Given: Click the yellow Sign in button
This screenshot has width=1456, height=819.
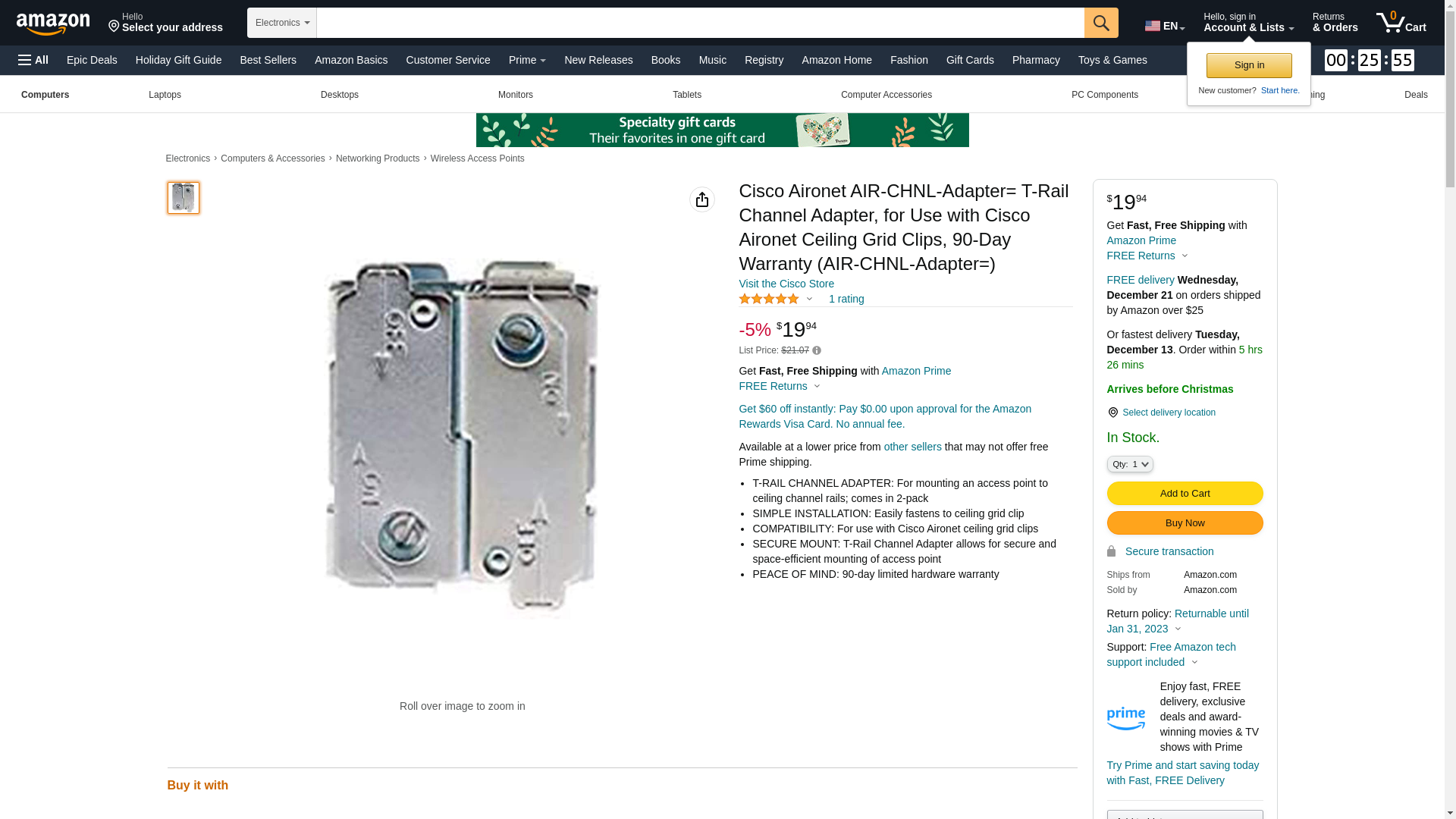Looking at the screenshot, I should (1249, 65).
